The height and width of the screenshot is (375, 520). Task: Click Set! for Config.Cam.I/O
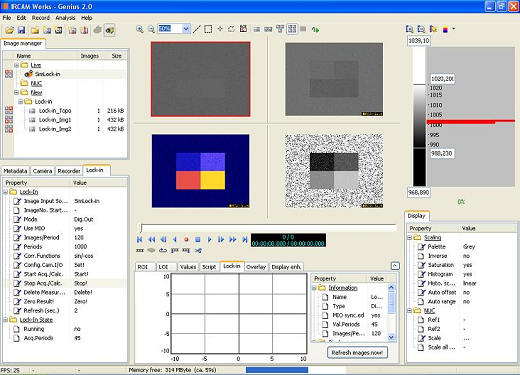click(x=79, y=265)
